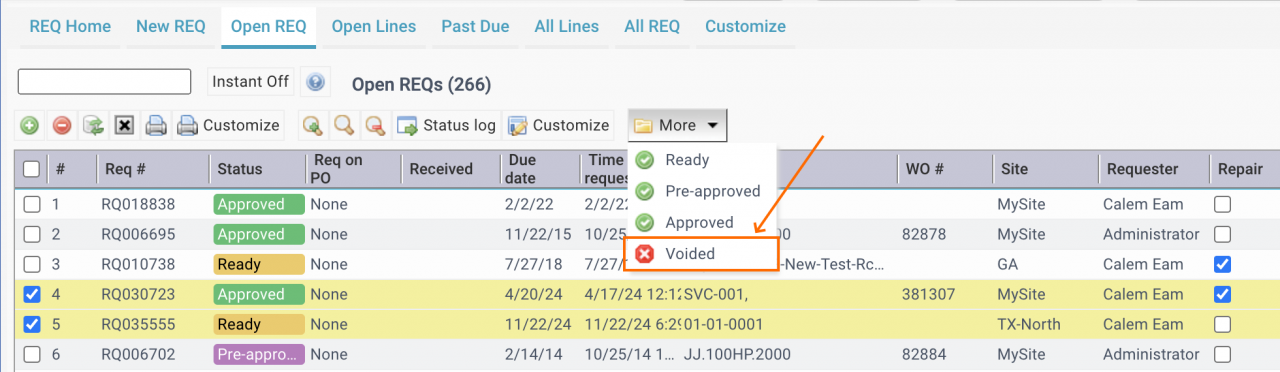Image resolution: width=1280 pixels, height=372 pixels.
Task: Click the Pre-approved status badge of RQ006702
Action: [258, 354]
